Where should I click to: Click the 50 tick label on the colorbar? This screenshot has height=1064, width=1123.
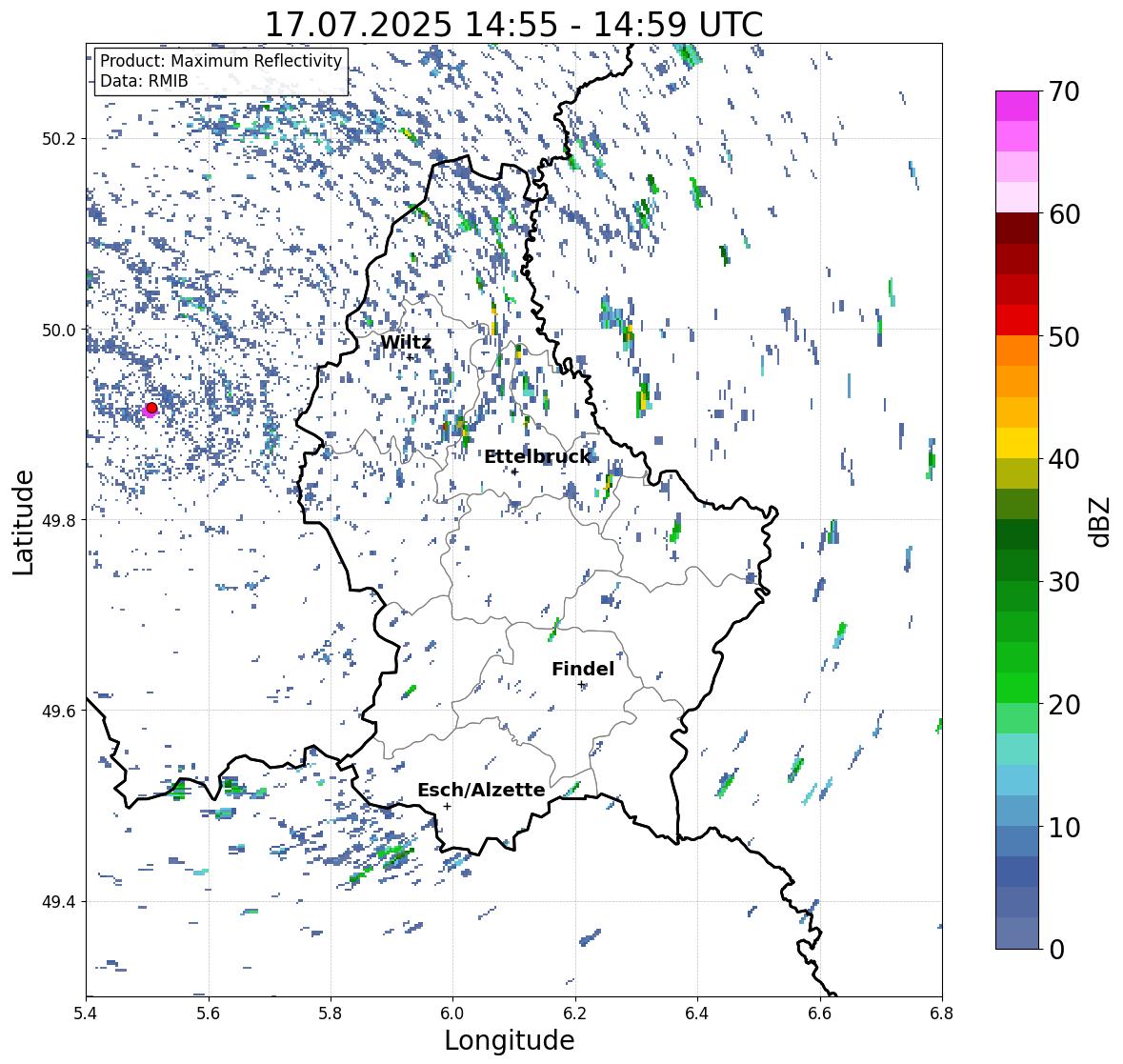coord(1064,336)
